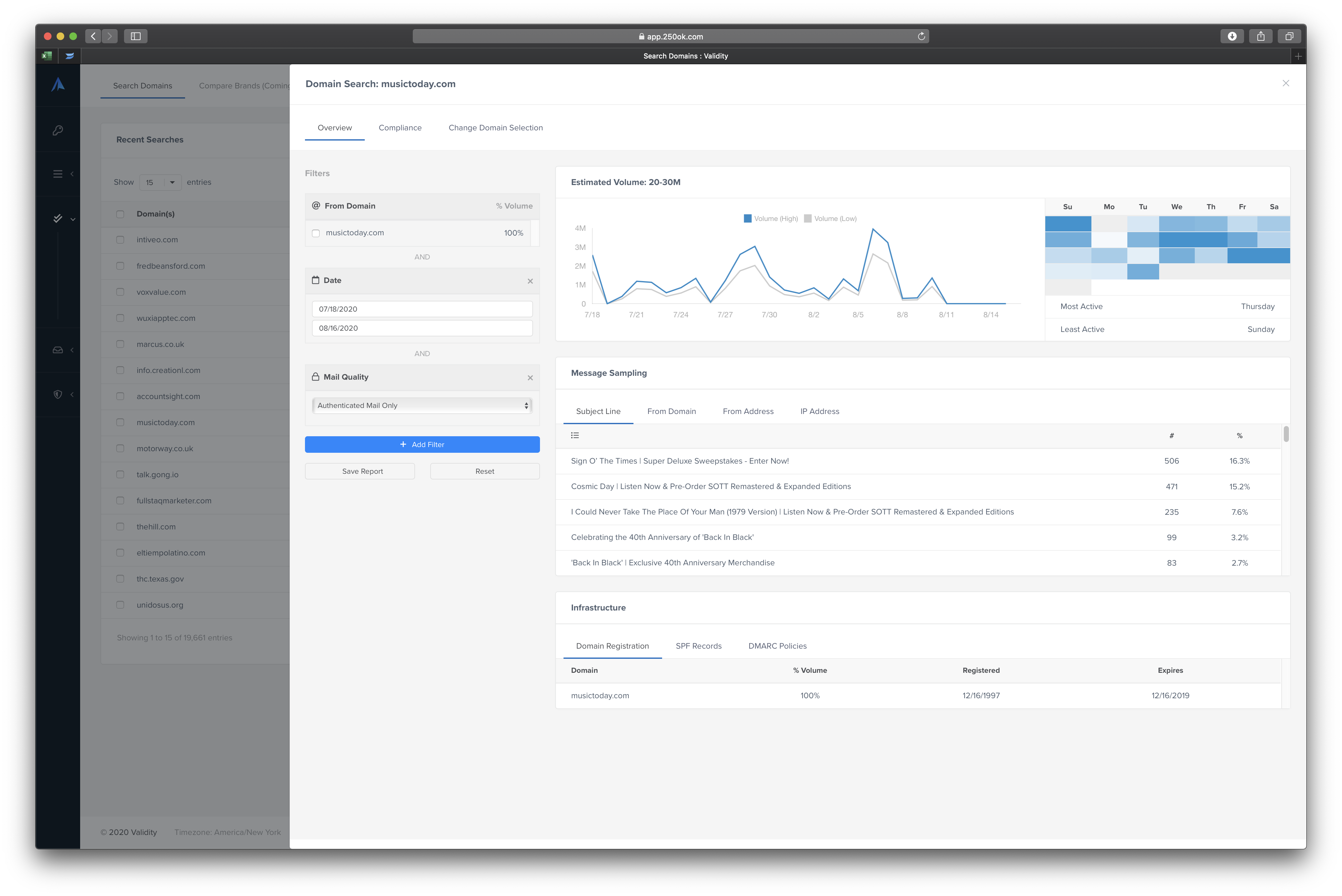Remove the Date filter with its X
The image size is (1342, 896).
tap(530, 280)
